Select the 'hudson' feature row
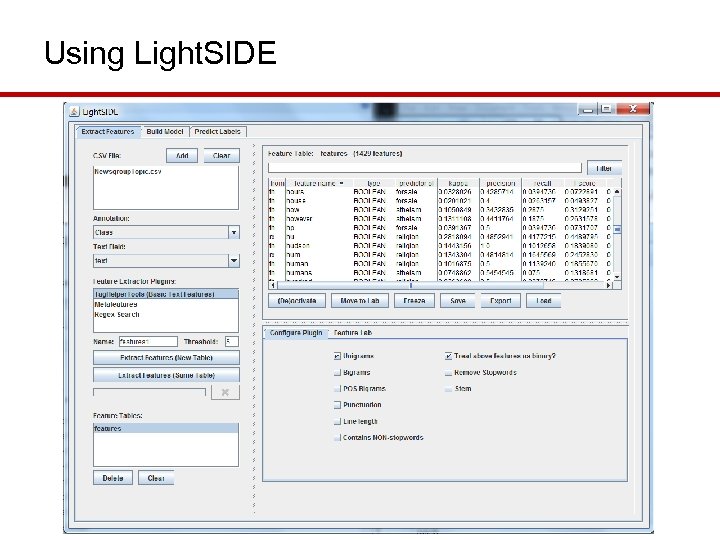 tap(441, 246)
